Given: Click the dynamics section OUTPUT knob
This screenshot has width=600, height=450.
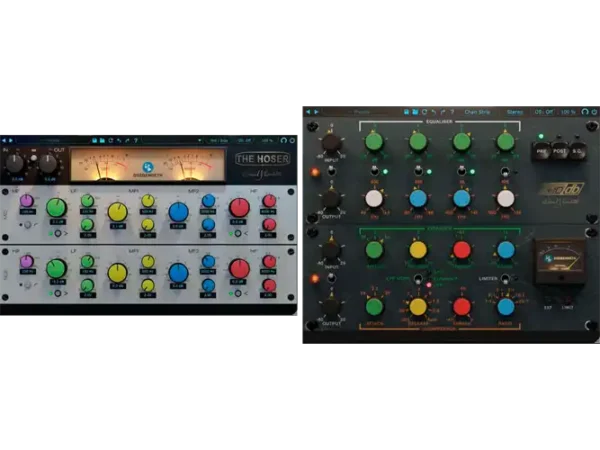Looking at the screenshot, I should click(331, 307).
